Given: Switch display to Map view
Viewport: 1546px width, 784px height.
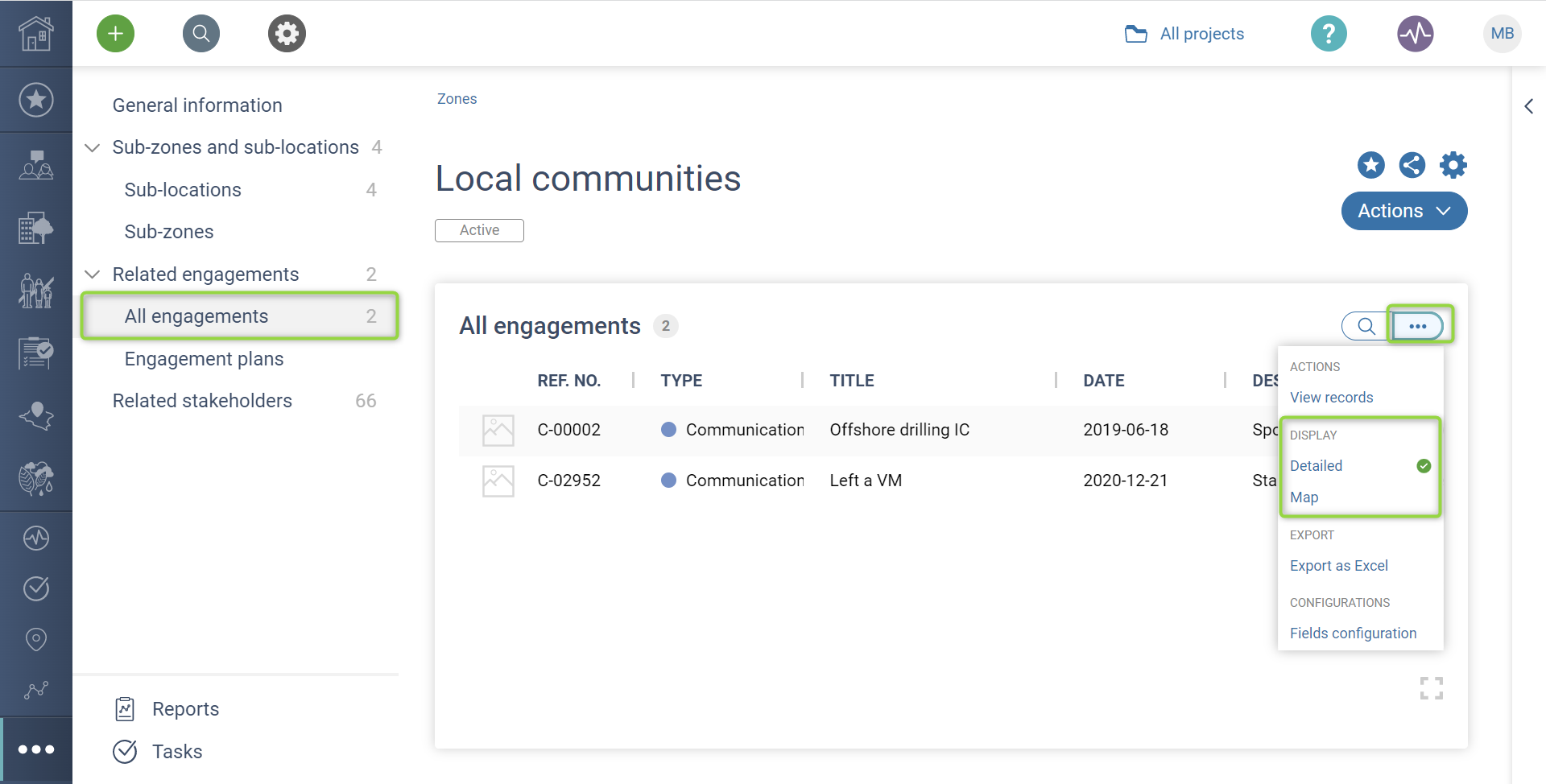Looking at the screenshot, I should pyautogui.click(x=1304, y=497).
